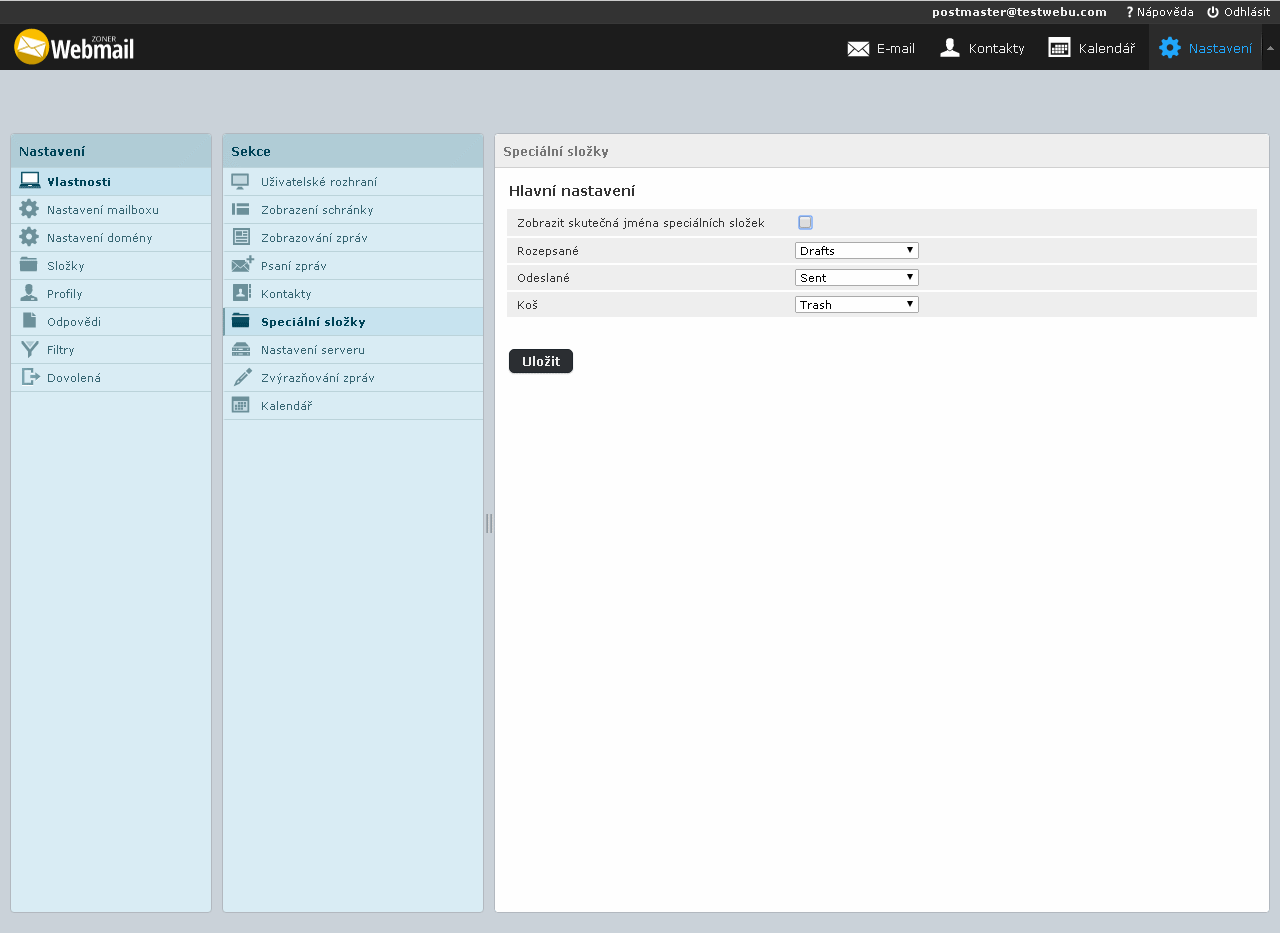Open the Koš folder dropdown
The image size is (1280, 933).
point(856,305)
